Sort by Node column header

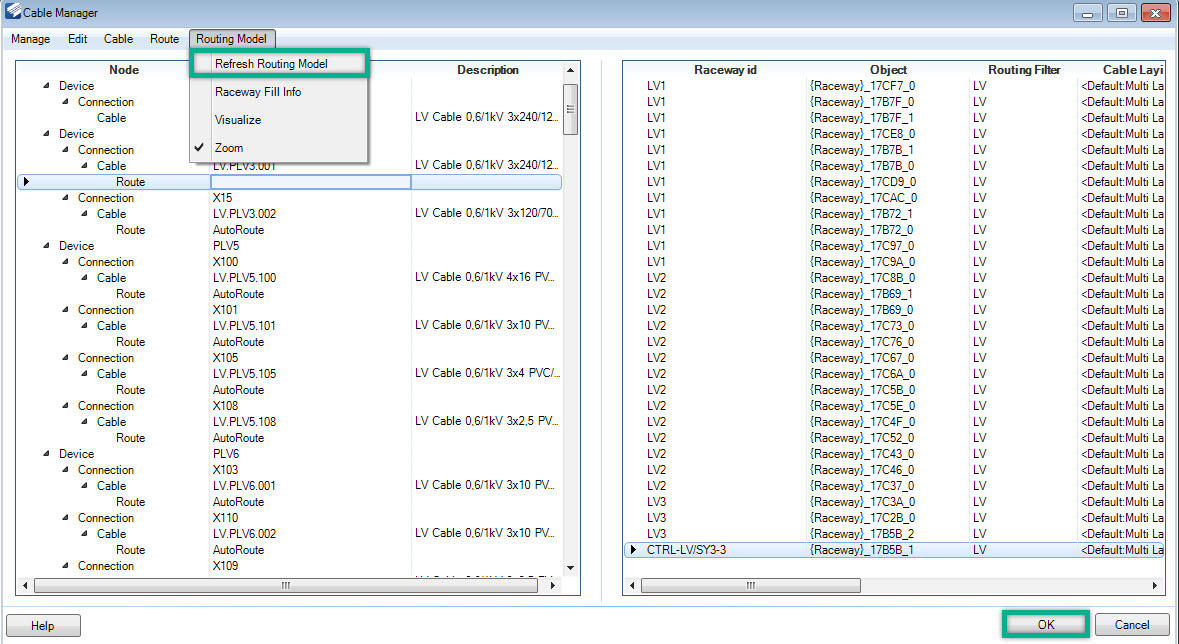click(124, 70)
